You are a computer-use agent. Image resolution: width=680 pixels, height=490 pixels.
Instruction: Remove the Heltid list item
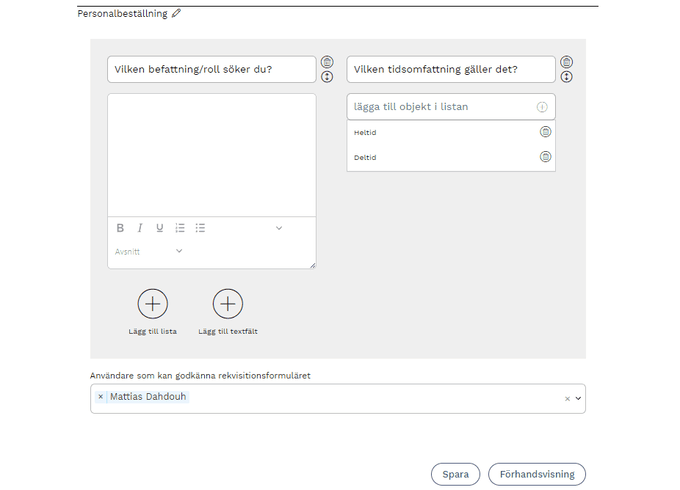(x=545, y=132)
